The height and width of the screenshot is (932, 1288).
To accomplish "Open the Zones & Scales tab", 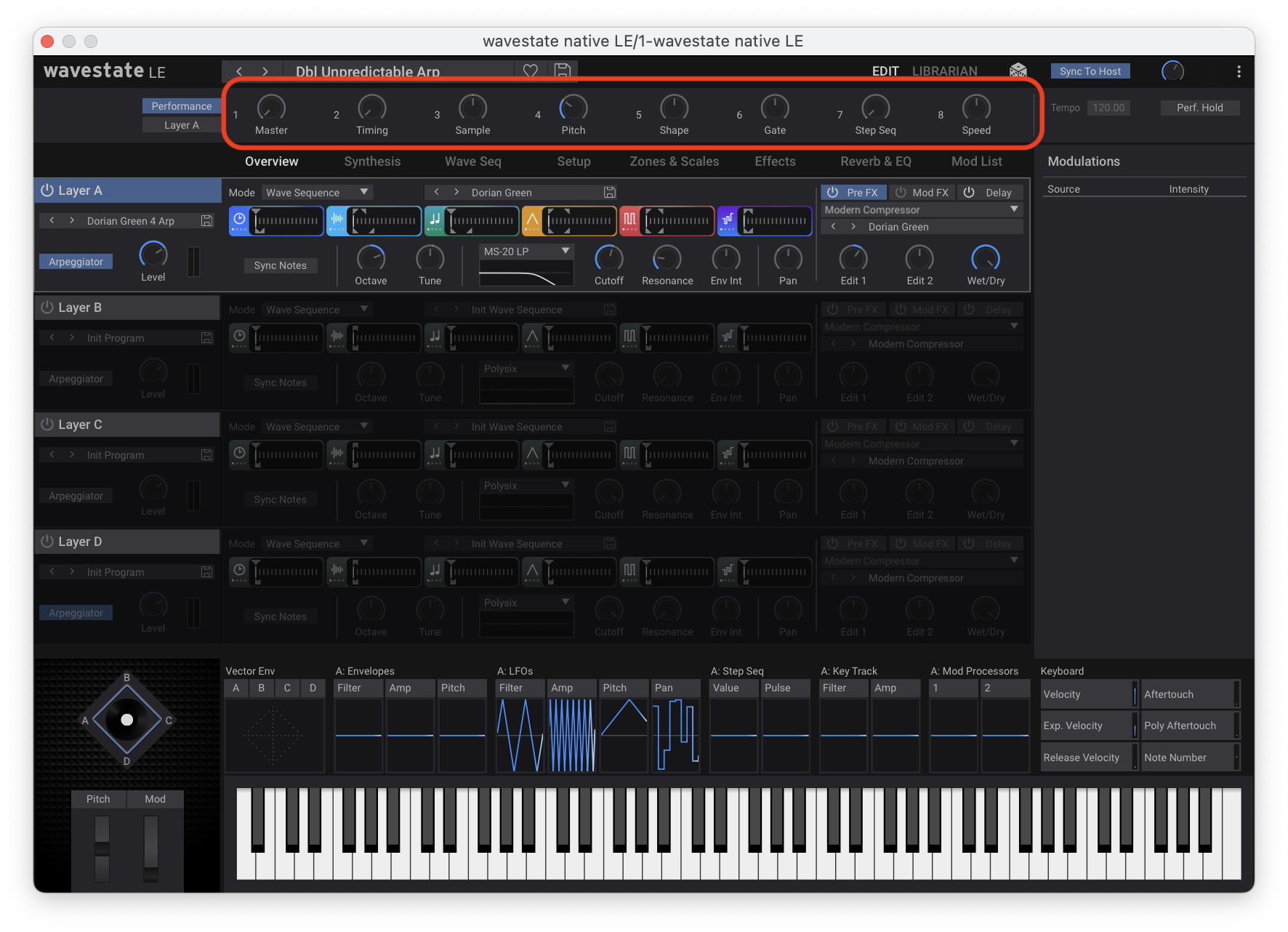I will (x=675, y=161).
